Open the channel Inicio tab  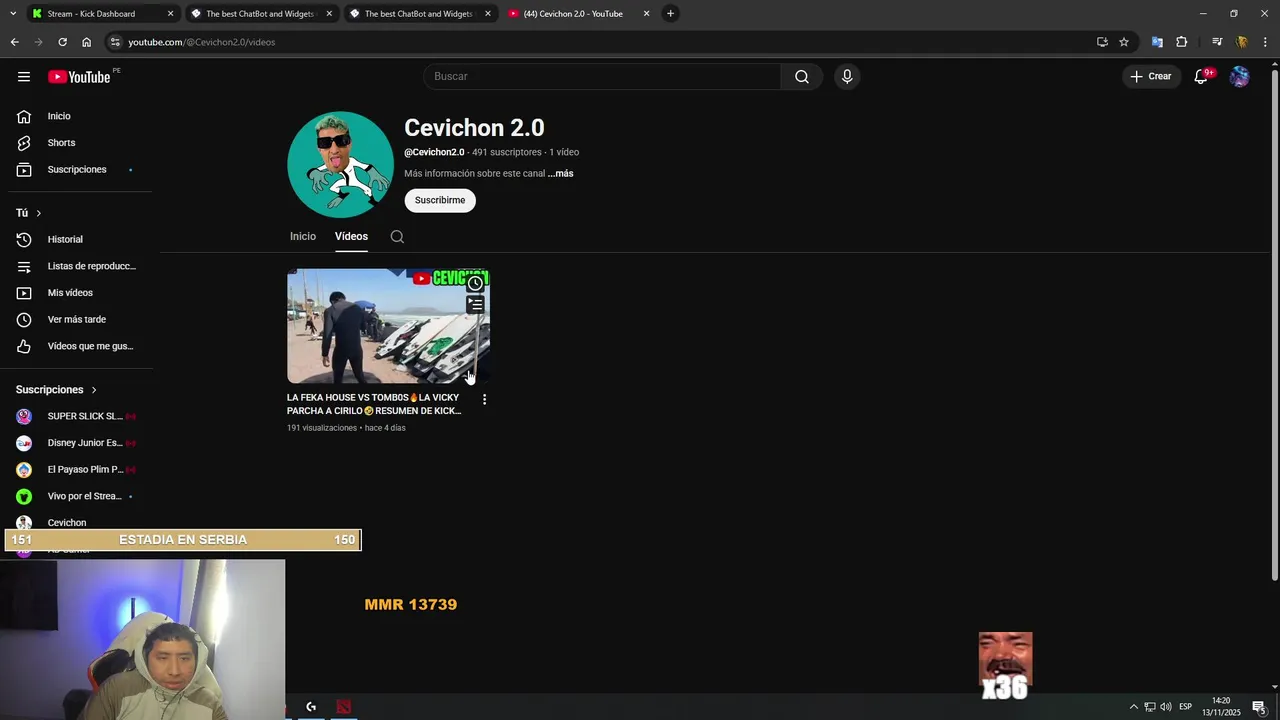coord(303,237)
